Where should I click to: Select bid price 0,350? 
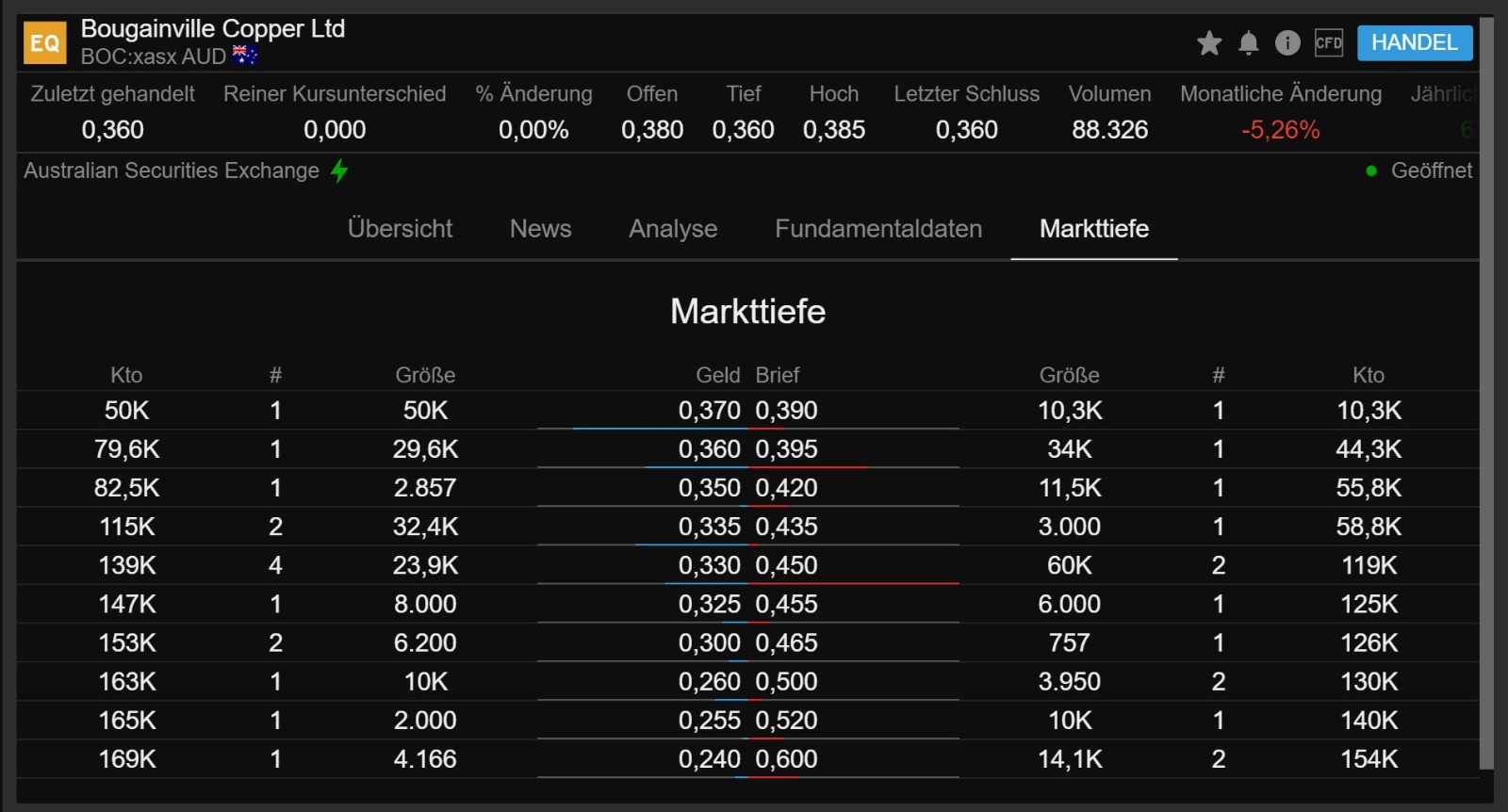(710, 488)
